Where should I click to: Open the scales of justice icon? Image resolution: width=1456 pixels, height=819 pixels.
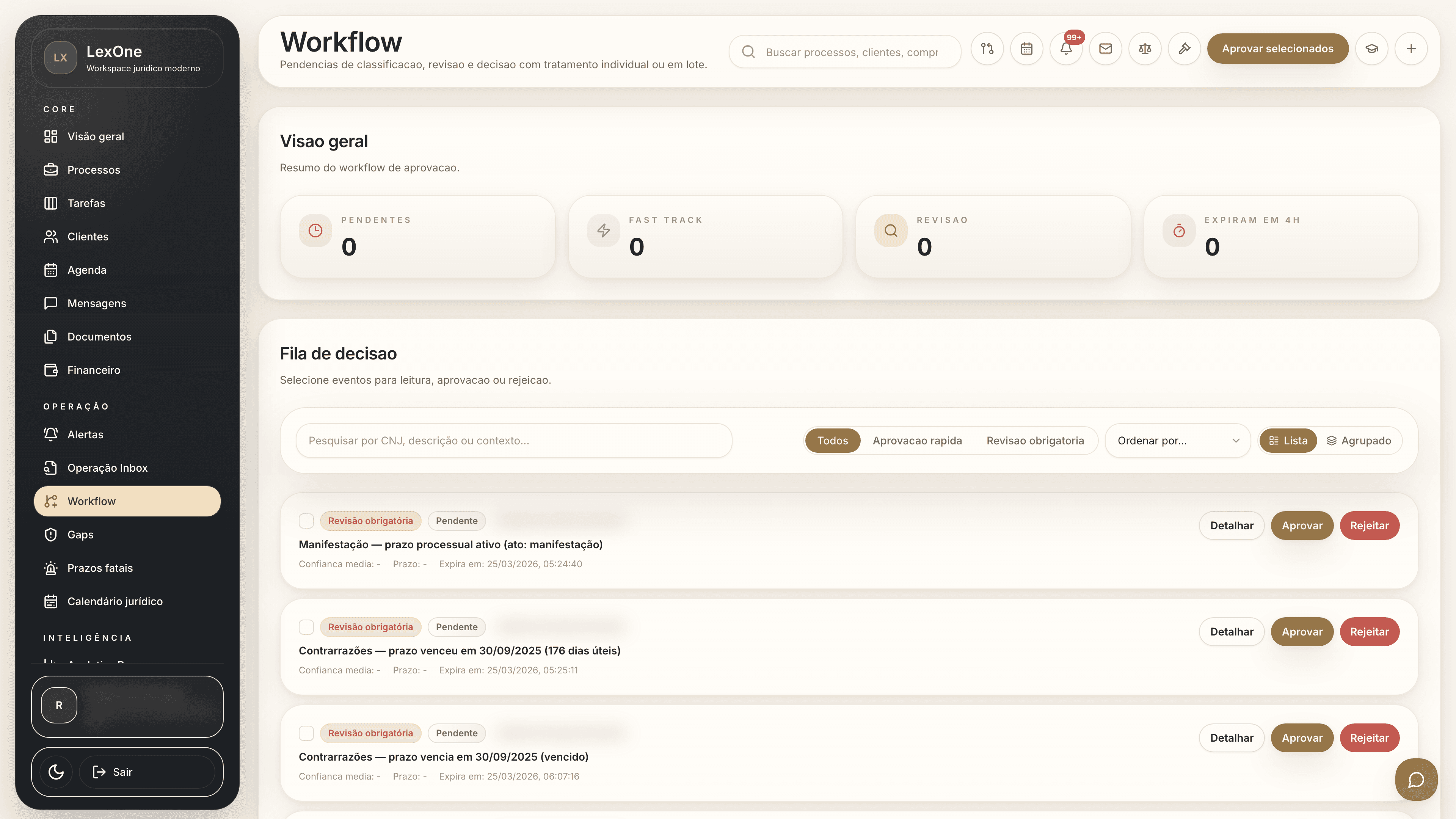pos(1145,49)
